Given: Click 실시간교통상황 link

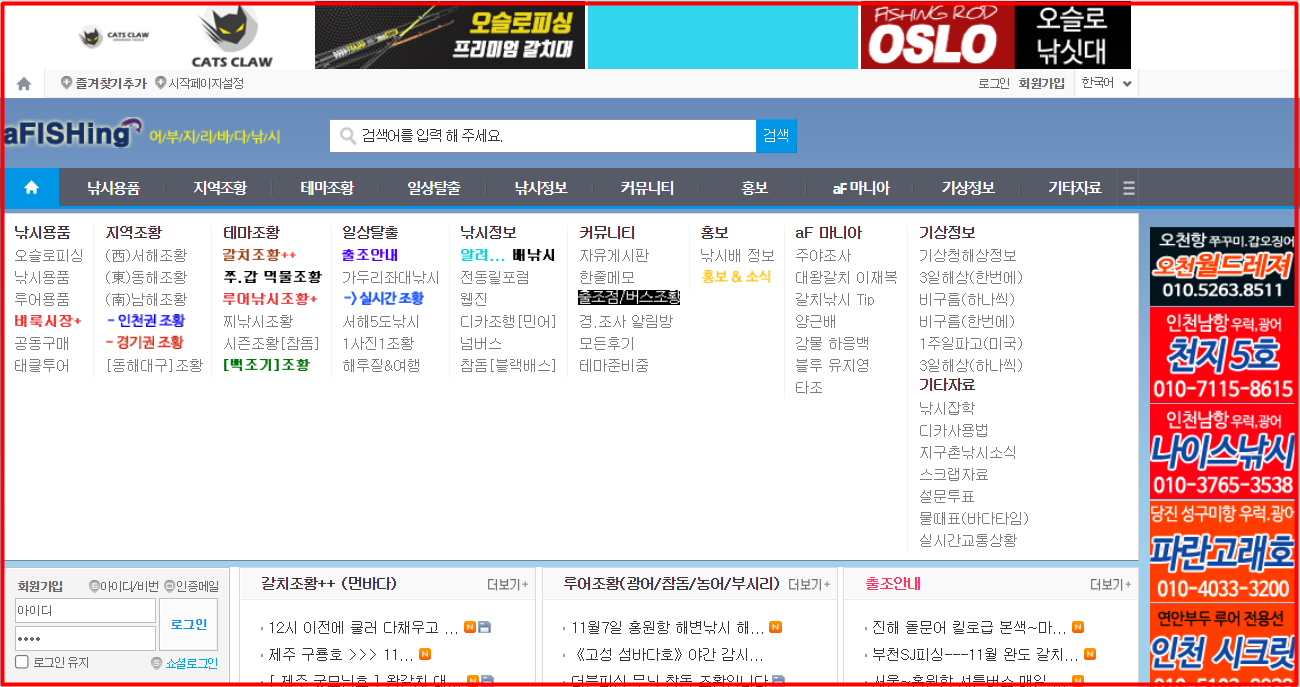Looking at the screenshot, I should pos(968,540).
